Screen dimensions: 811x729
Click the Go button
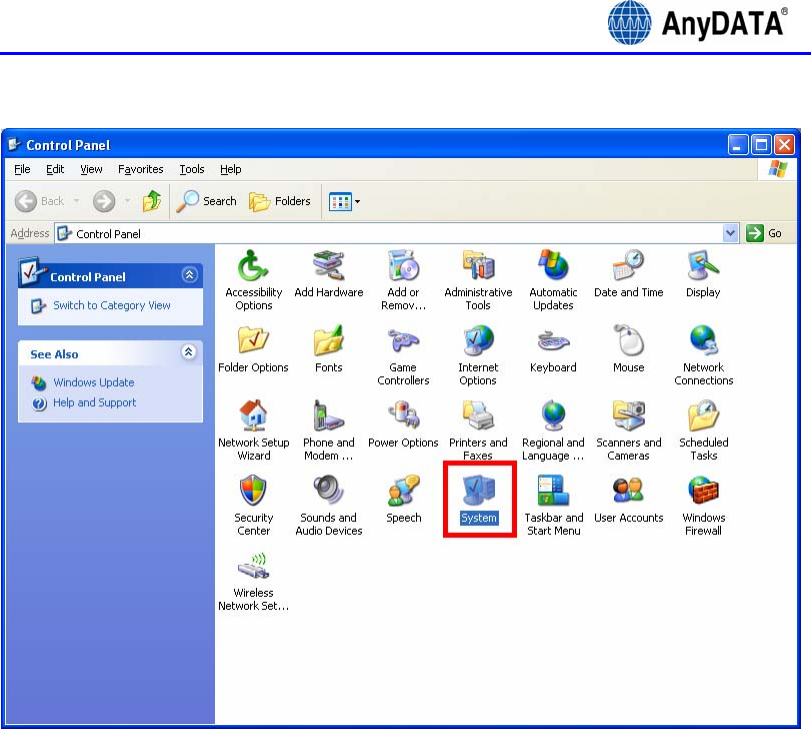click(x=763, y=233)
